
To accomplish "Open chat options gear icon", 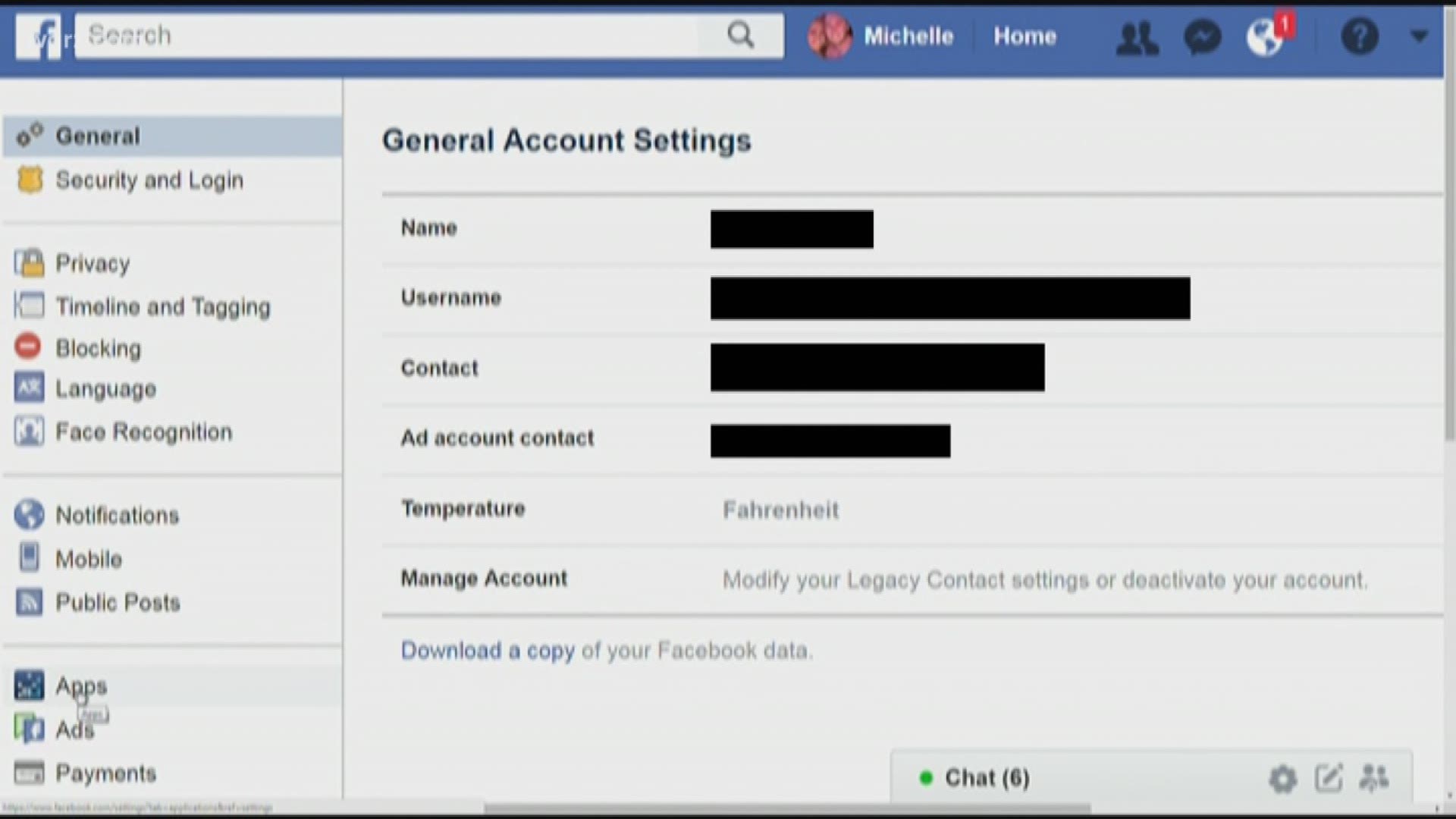I will (1283, 779).
